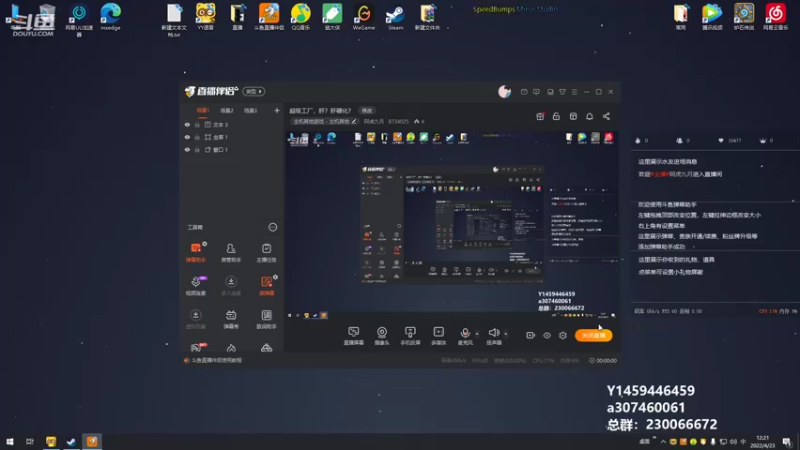Click the Steam icon in the taskbar

[x=71, y=441]
